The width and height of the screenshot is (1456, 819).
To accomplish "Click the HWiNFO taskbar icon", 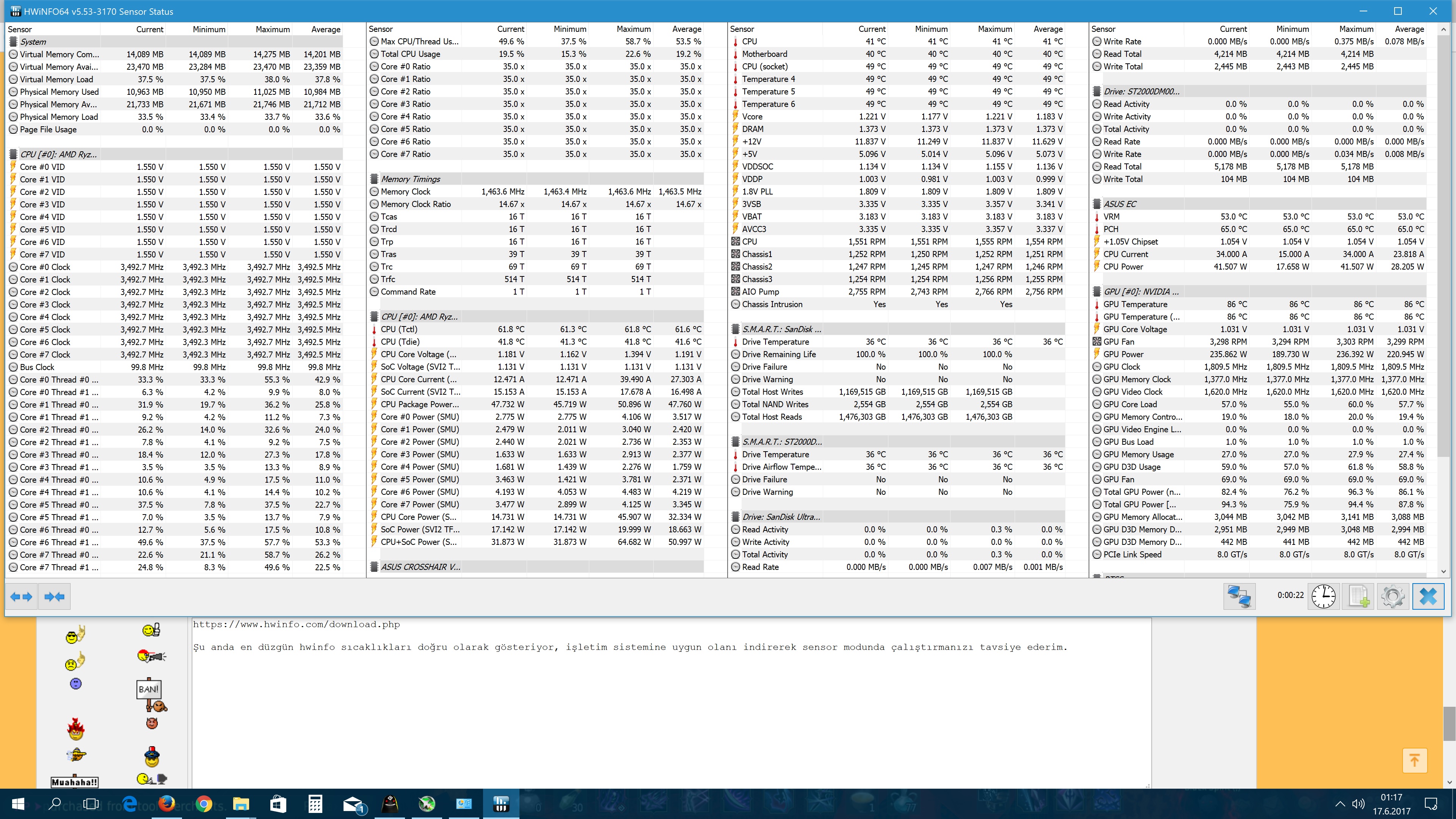I will coord(501,804).
